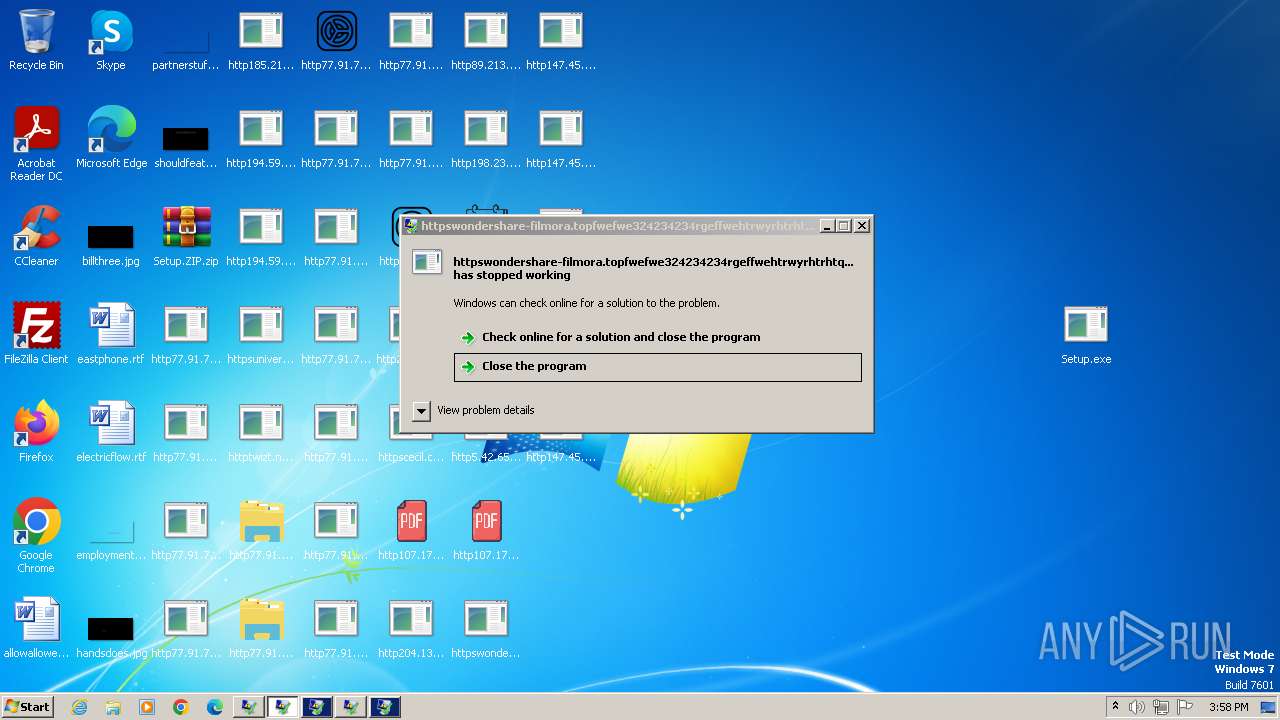Launch Chrome from the taskbar

(x=181, y=707)
